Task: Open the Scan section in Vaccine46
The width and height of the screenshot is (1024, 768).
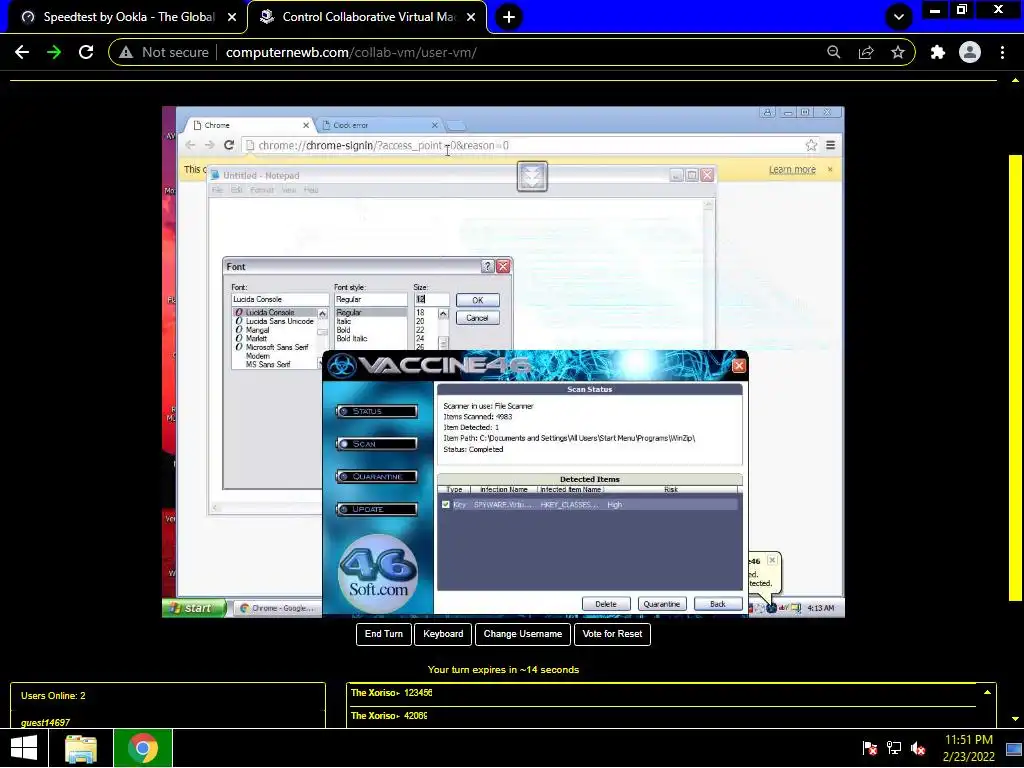Action: coord(377,443)
